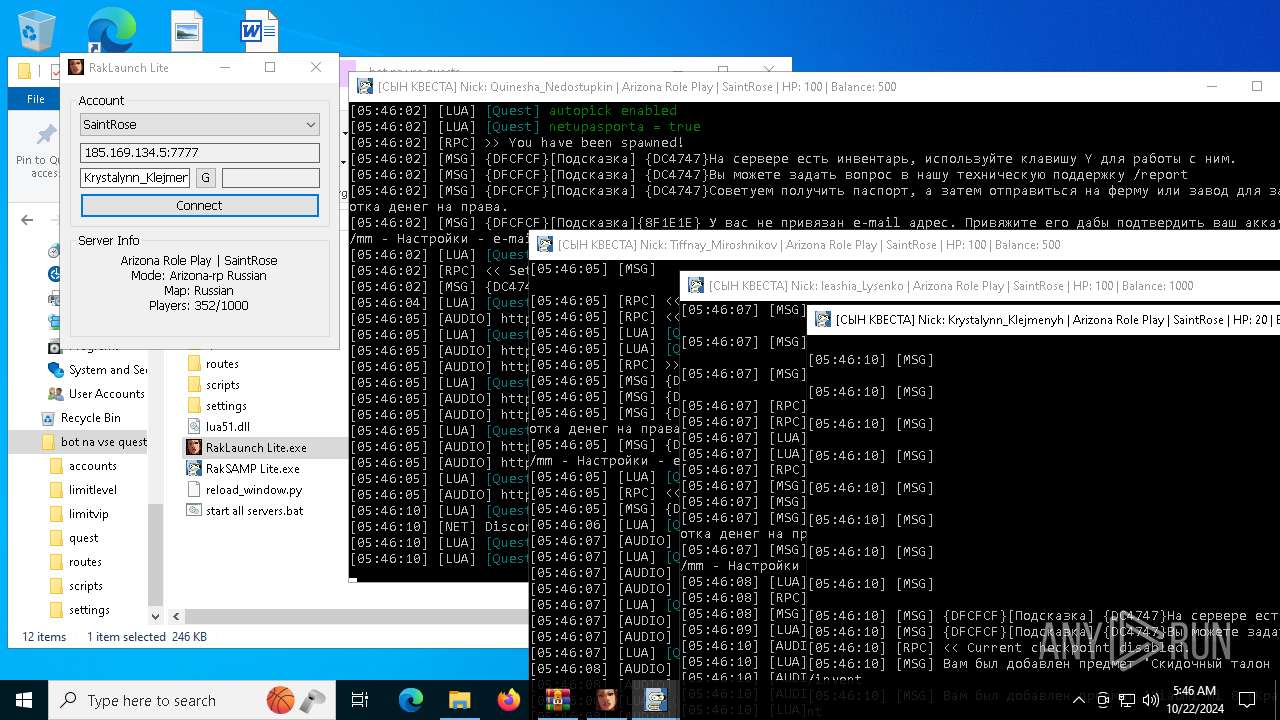This screenshot has height=720, width=1280.
Task: Open the Word document desktop icon
Action: click(258, 32)
